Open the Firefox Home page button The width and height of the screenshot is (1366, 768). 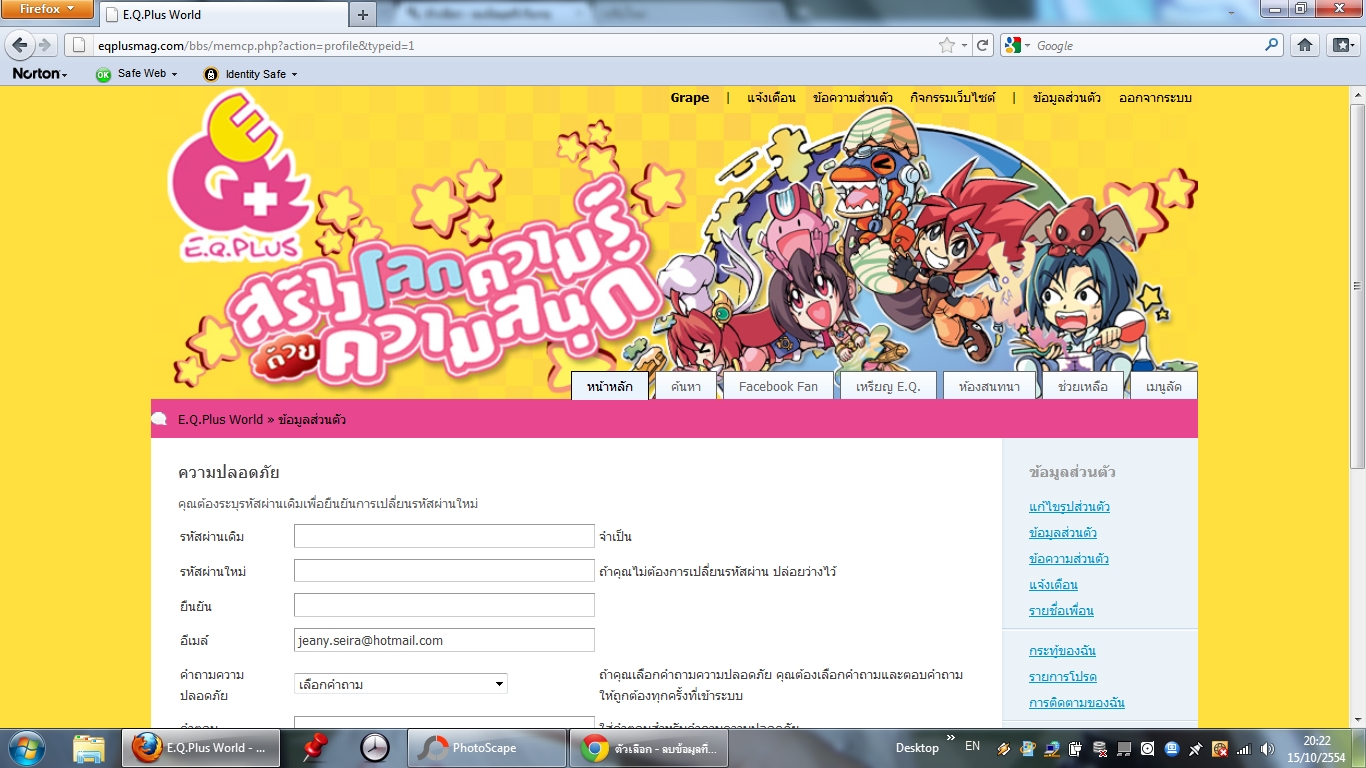click(1304, 45)
